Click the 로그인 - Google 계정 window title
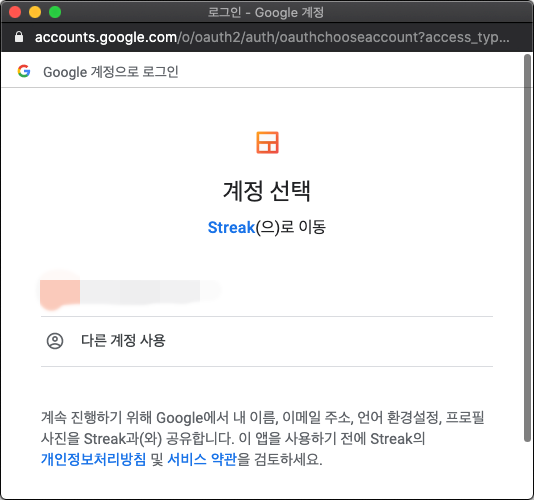 pos(266,13)
